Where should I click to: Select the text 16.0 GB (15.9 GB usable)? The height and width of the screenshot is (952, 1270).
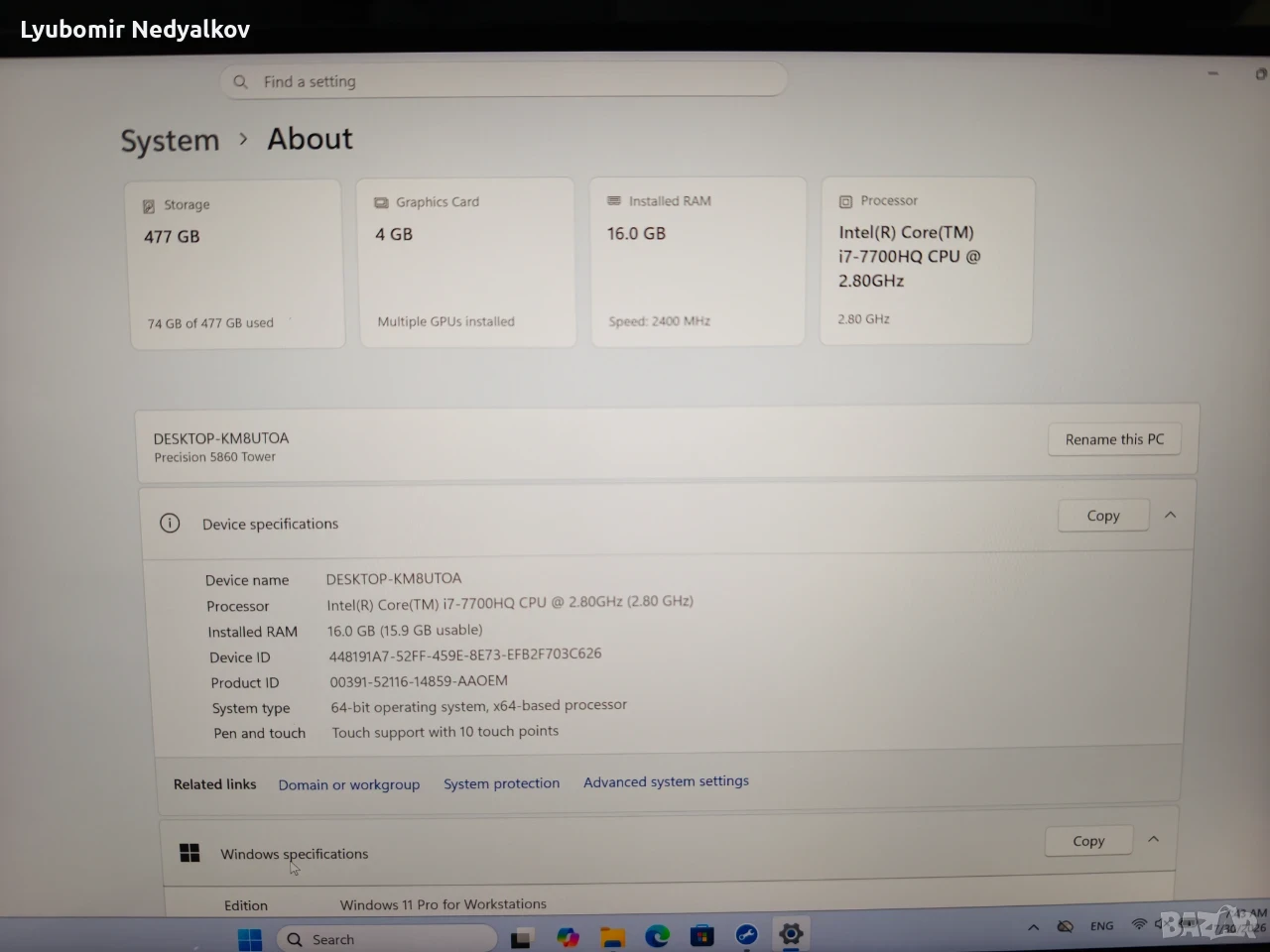point(405,630)
